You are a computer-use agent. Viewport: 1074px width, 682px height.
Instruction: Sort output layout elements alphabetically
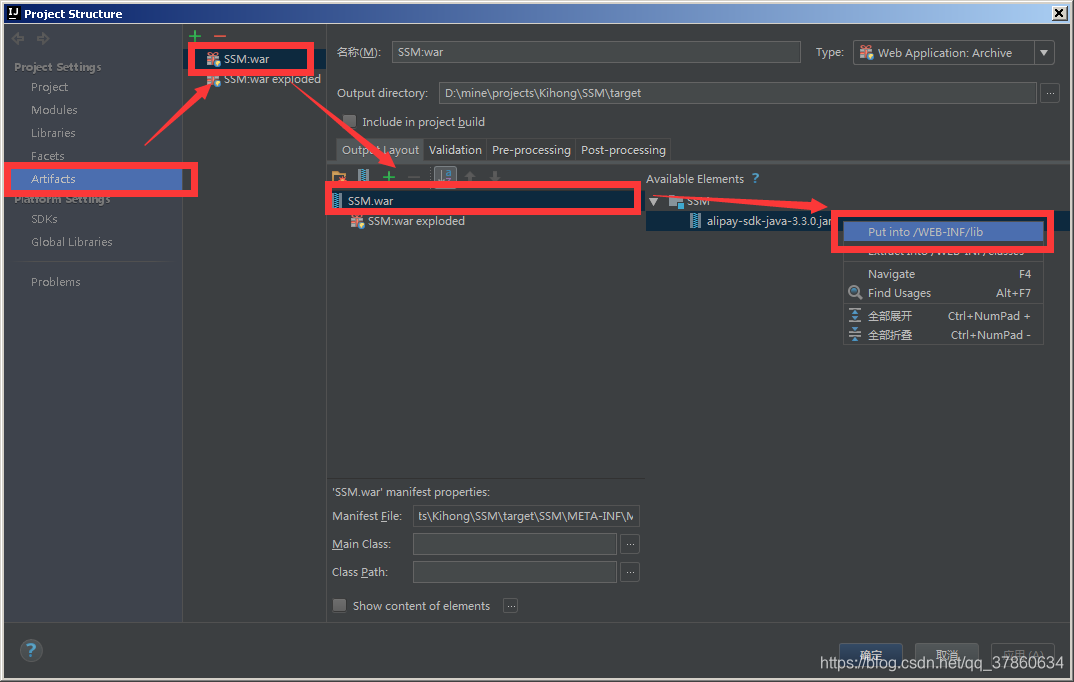point(444,175)
